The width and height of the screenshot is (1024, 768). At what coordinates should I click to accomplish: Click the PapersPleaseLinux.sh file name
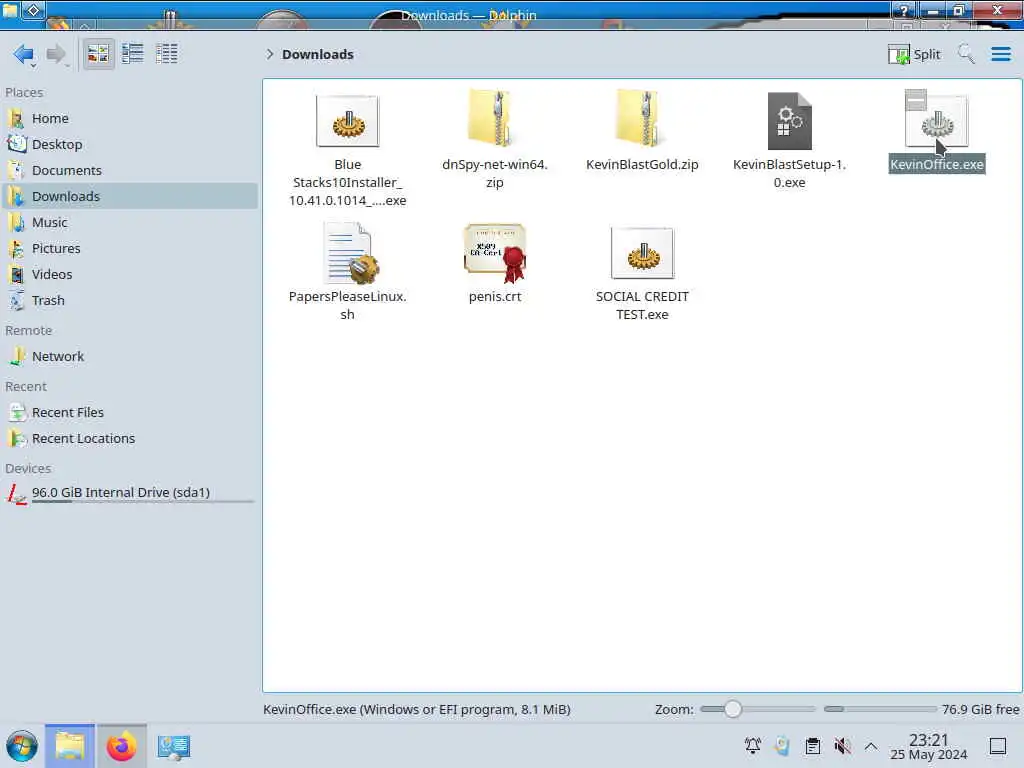click(x=347, y=306)
